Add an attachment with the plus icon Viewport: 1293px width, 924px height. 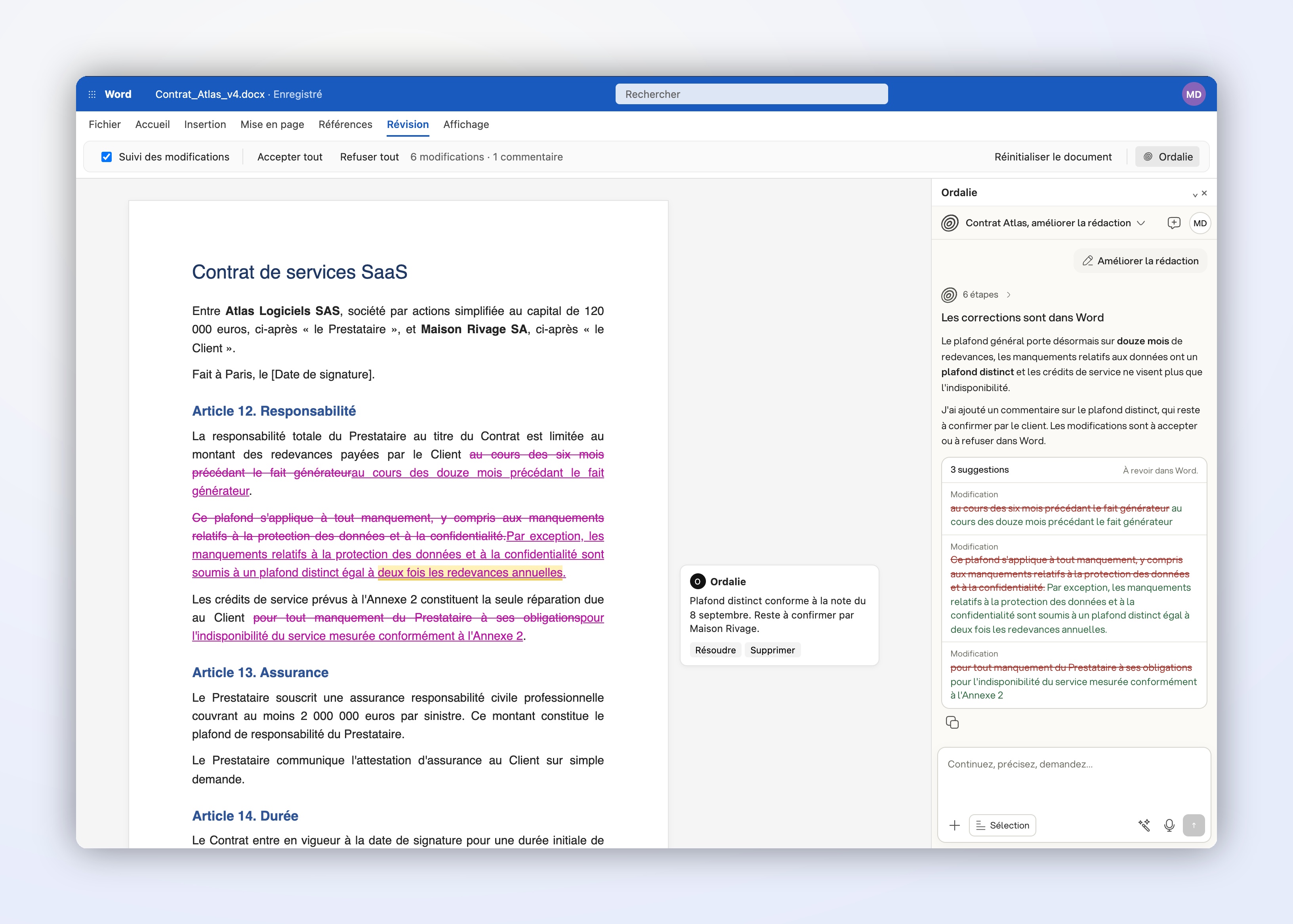(x=955, y=825)
